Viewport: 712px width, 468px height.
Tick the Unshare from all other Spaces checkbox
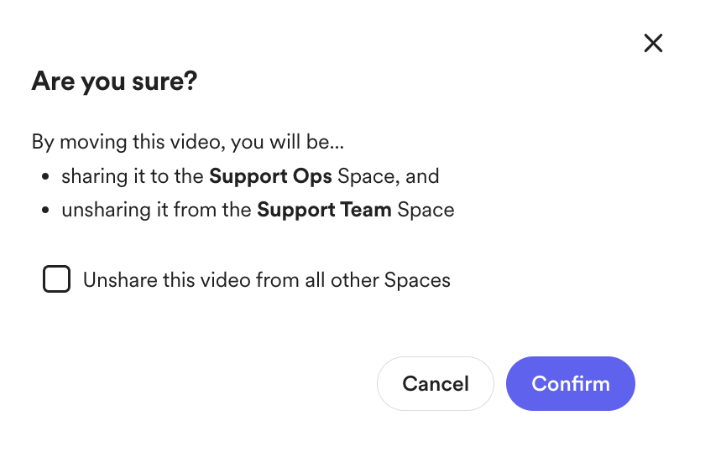pos(56,279)
